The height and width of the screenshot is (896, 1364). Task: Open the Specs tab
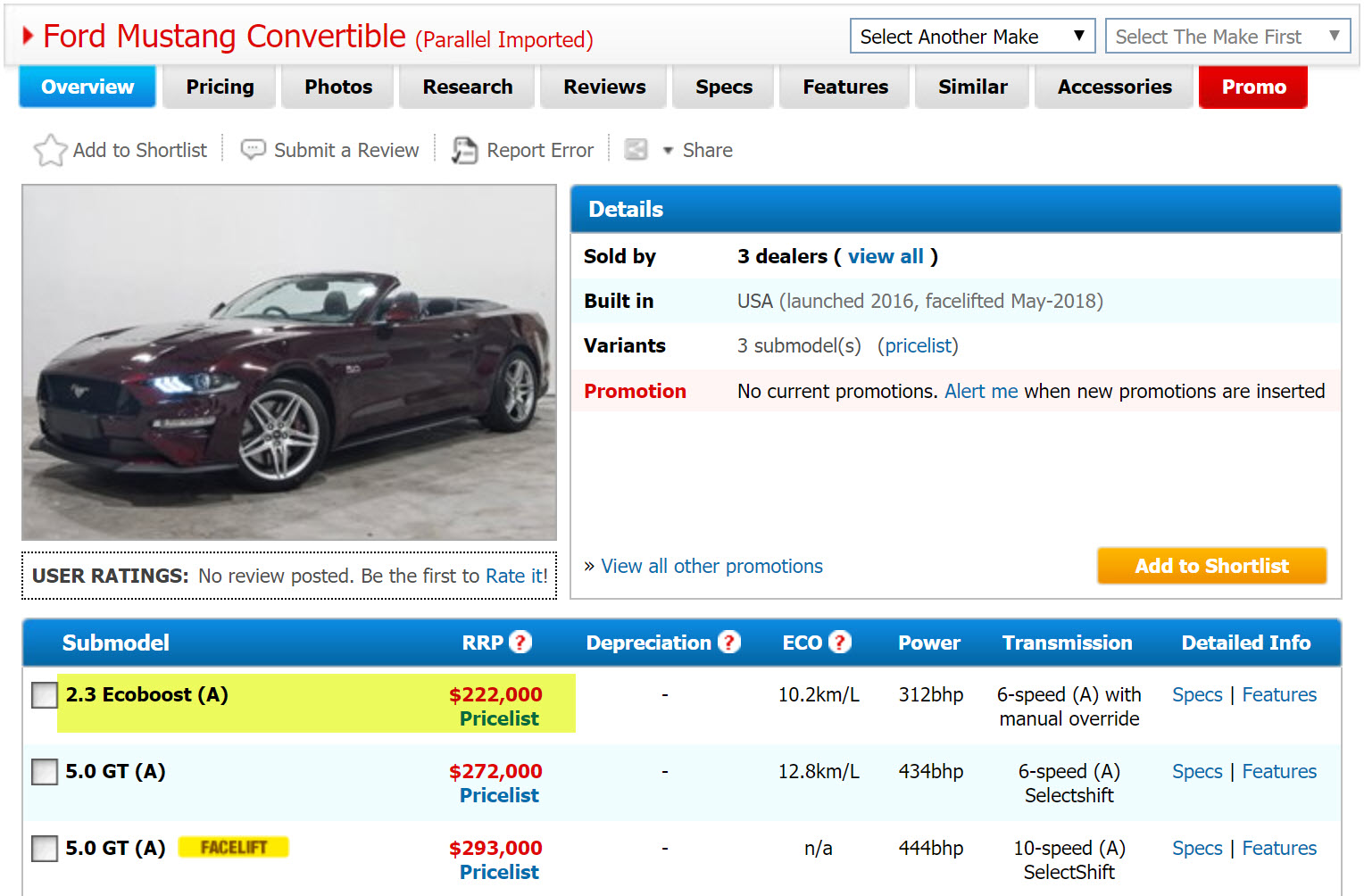point(724,87)
